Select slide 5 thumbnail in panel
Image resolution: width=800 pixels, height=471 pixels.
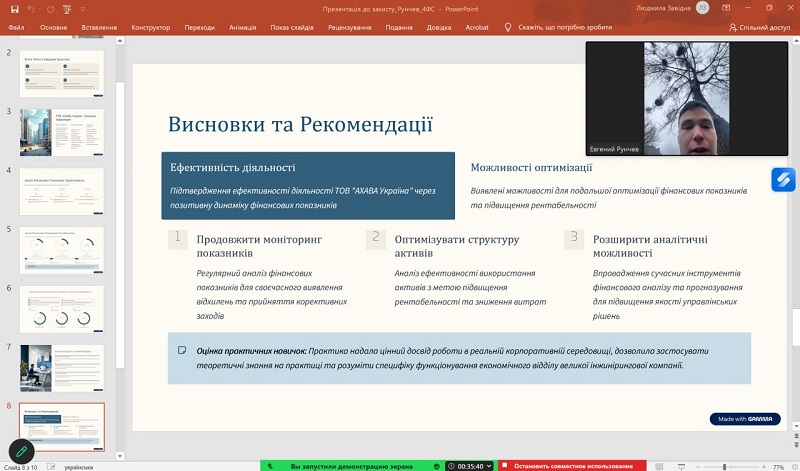[62, 250]
